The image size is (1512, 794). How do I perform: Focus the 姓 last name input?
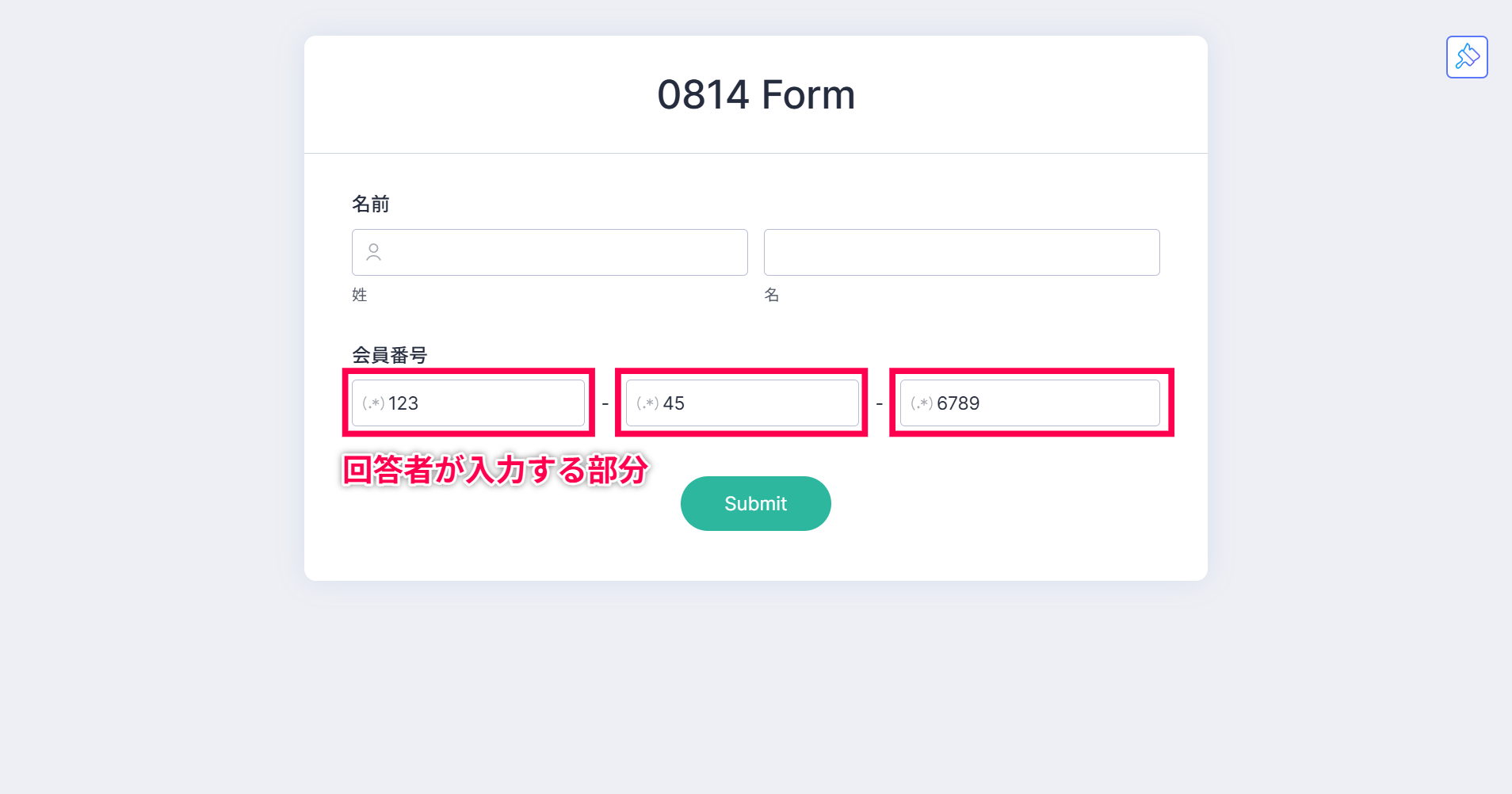click(x=550, y=252)
